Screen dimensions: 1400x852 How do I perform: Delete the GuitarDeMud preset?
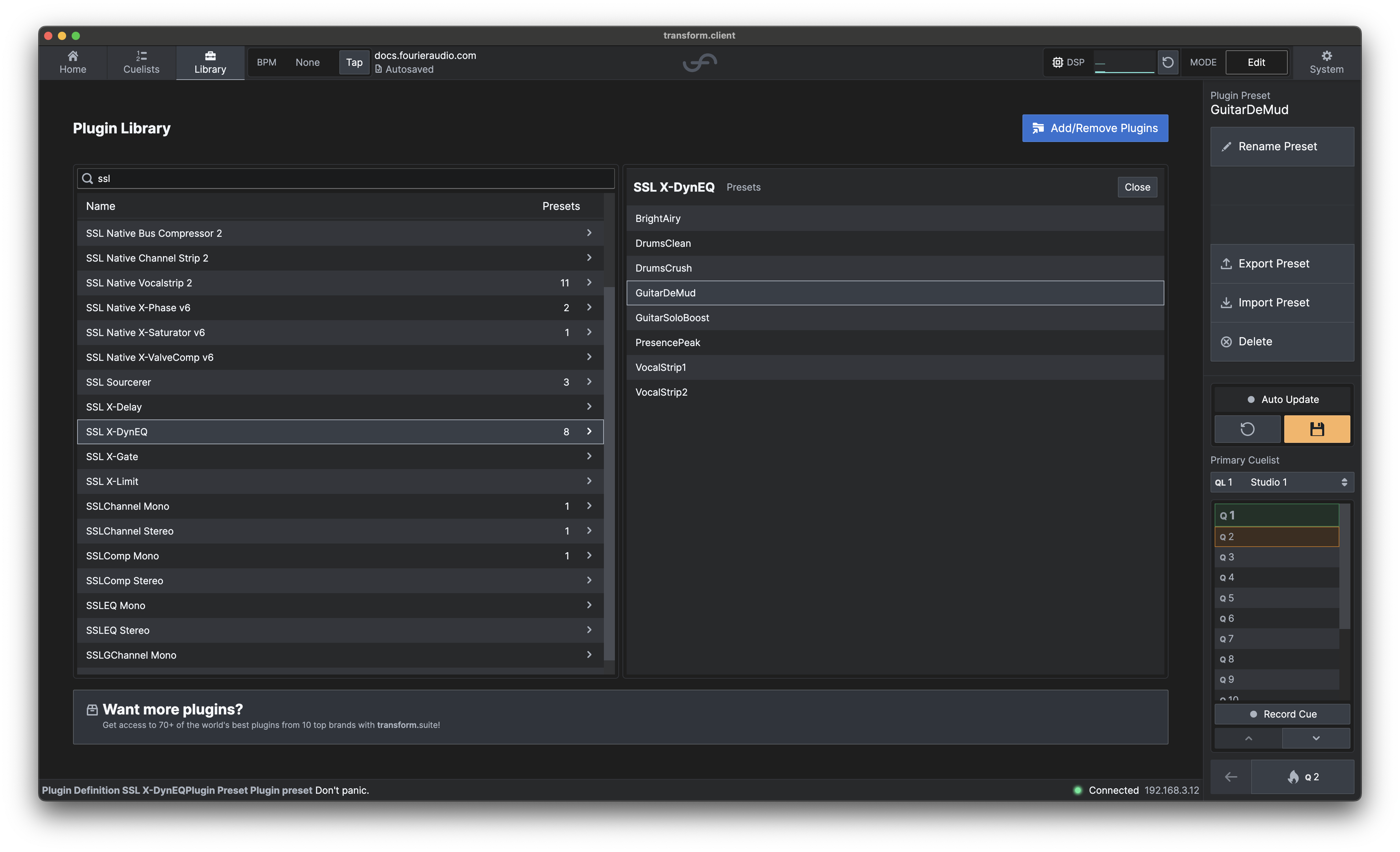1282,342
